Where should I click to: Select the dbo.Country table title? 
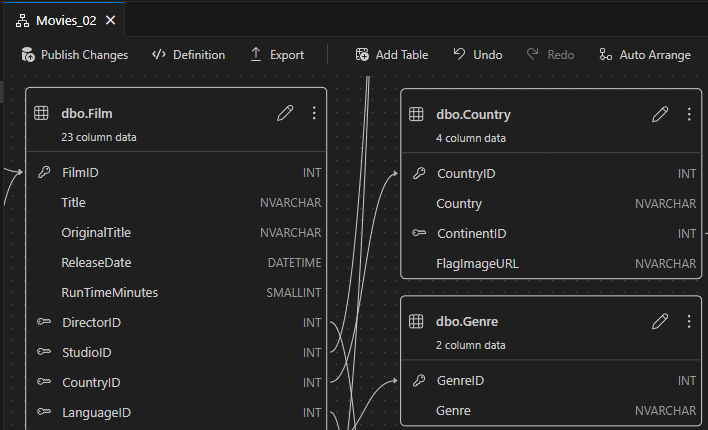(473, 115)
